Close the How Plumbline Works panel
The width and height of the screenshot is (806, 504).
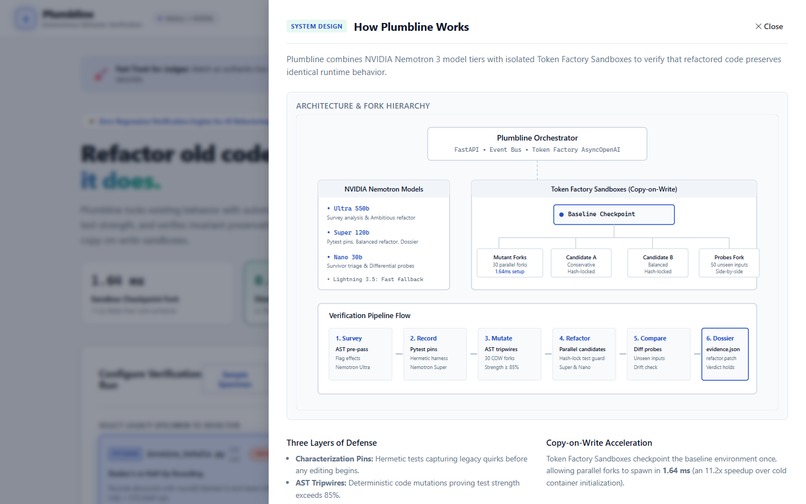pyautogui.click(x=768, y=26)
